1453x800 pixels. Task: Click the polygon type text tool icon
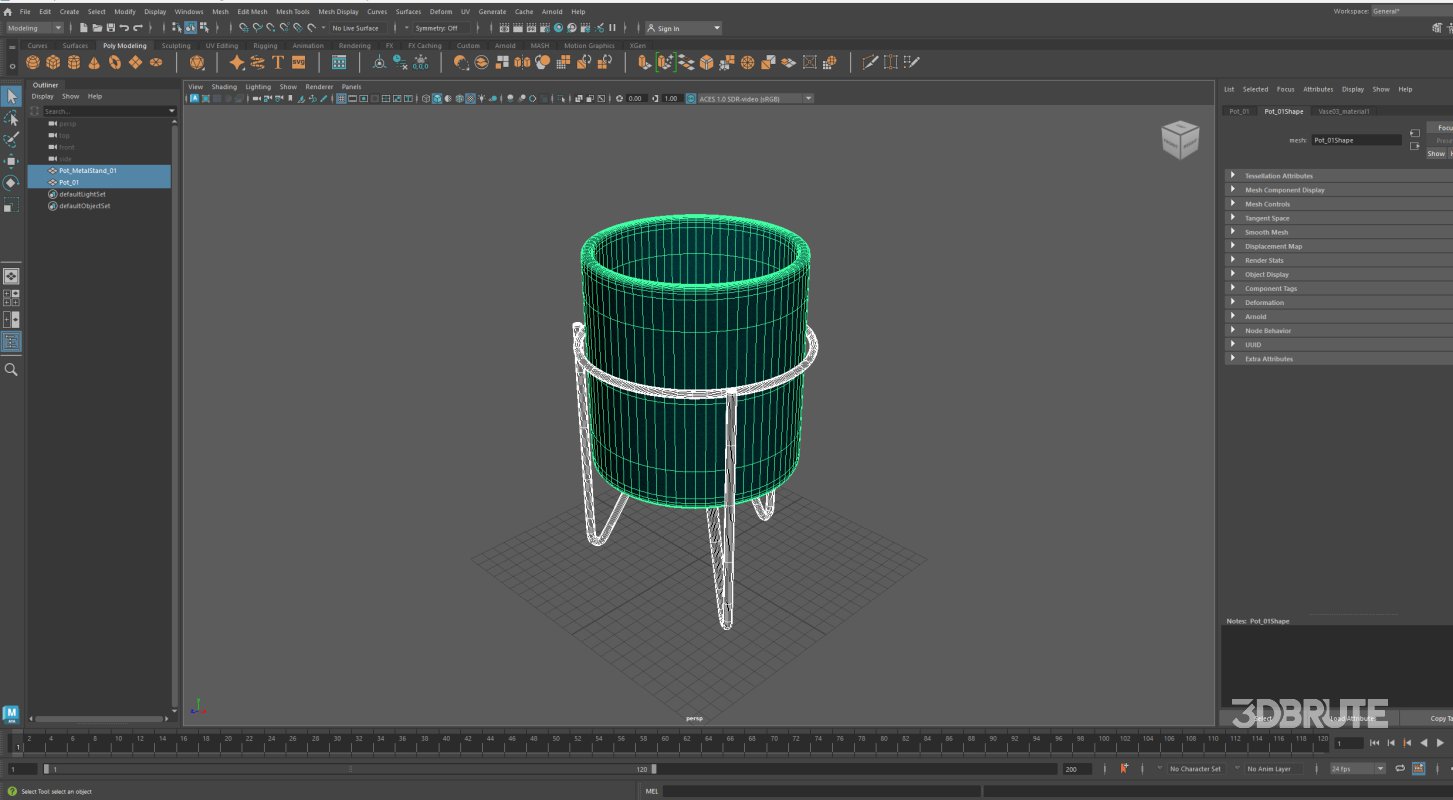278,62
